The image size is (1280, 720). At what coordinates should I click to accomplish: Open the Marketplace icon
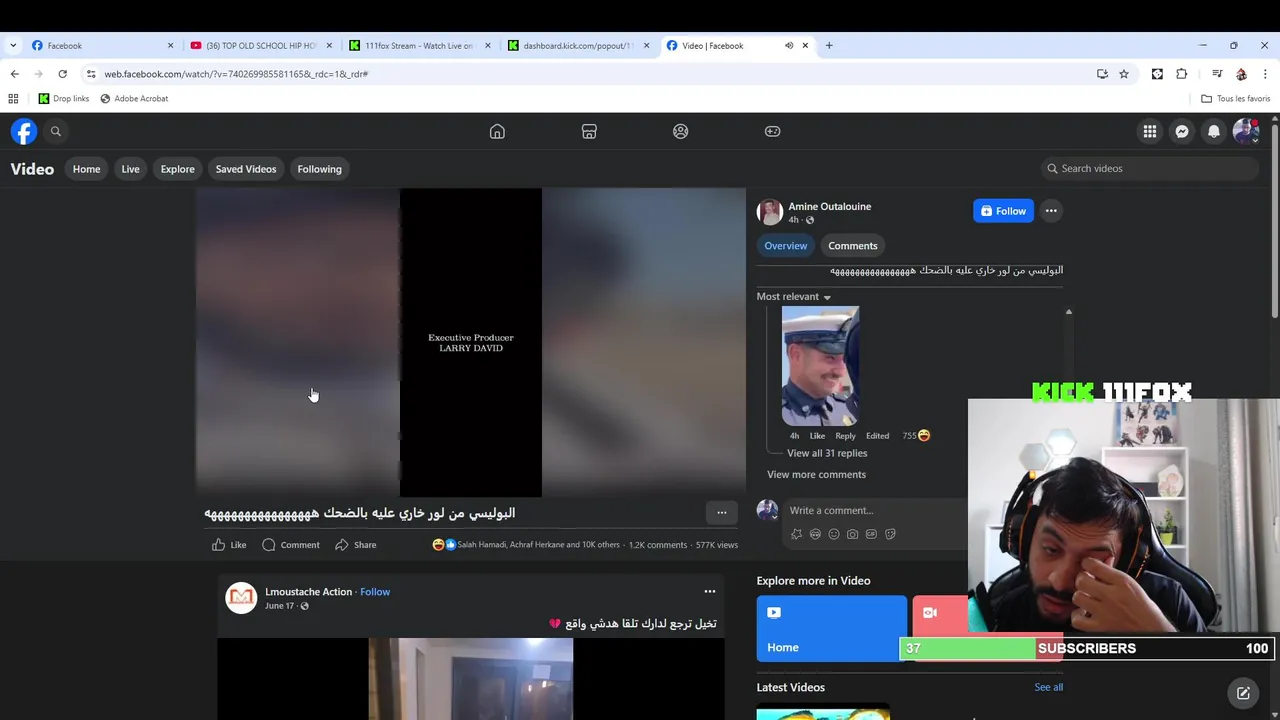tap(589, 131)
